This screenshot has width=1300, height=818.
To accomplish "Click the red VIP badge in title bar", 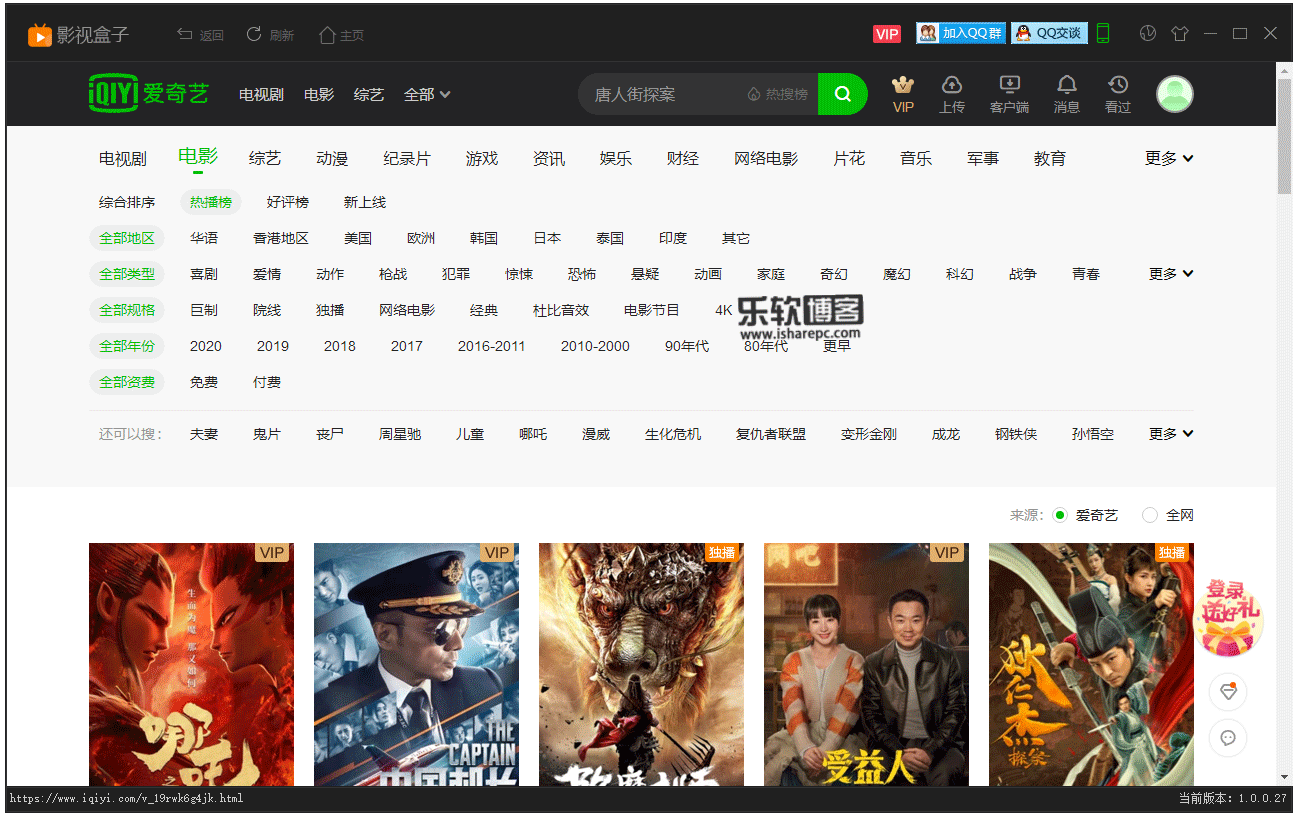I will [887, 34].
